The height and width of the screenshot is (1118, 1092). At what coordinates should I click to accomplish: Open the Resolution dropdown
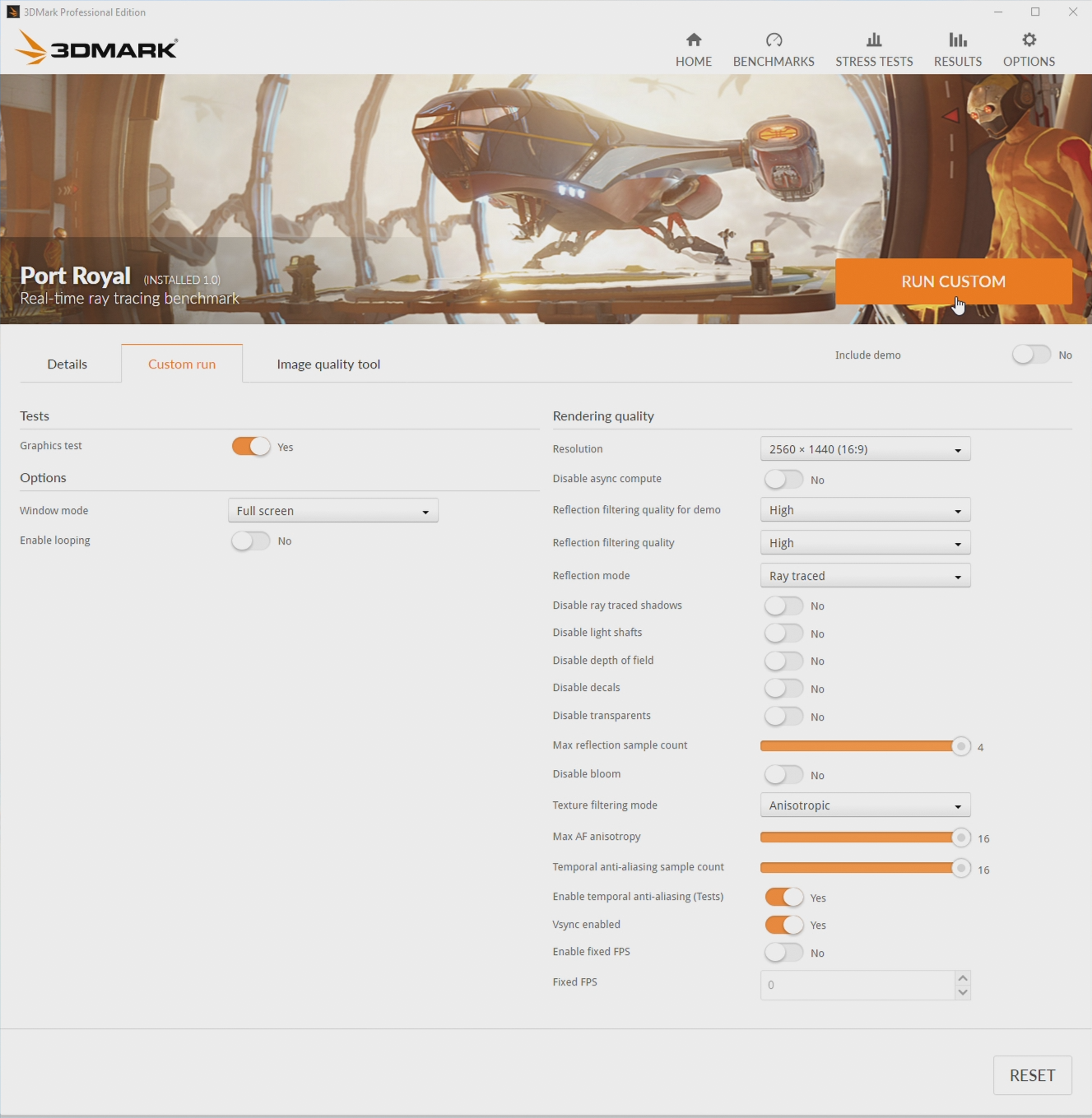865,448
